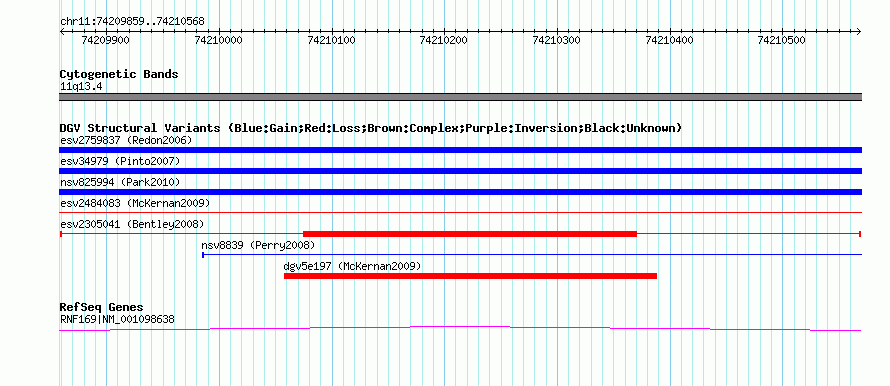Click the 11q13.4 band label

pyautogui.click(x=81, y=87)
